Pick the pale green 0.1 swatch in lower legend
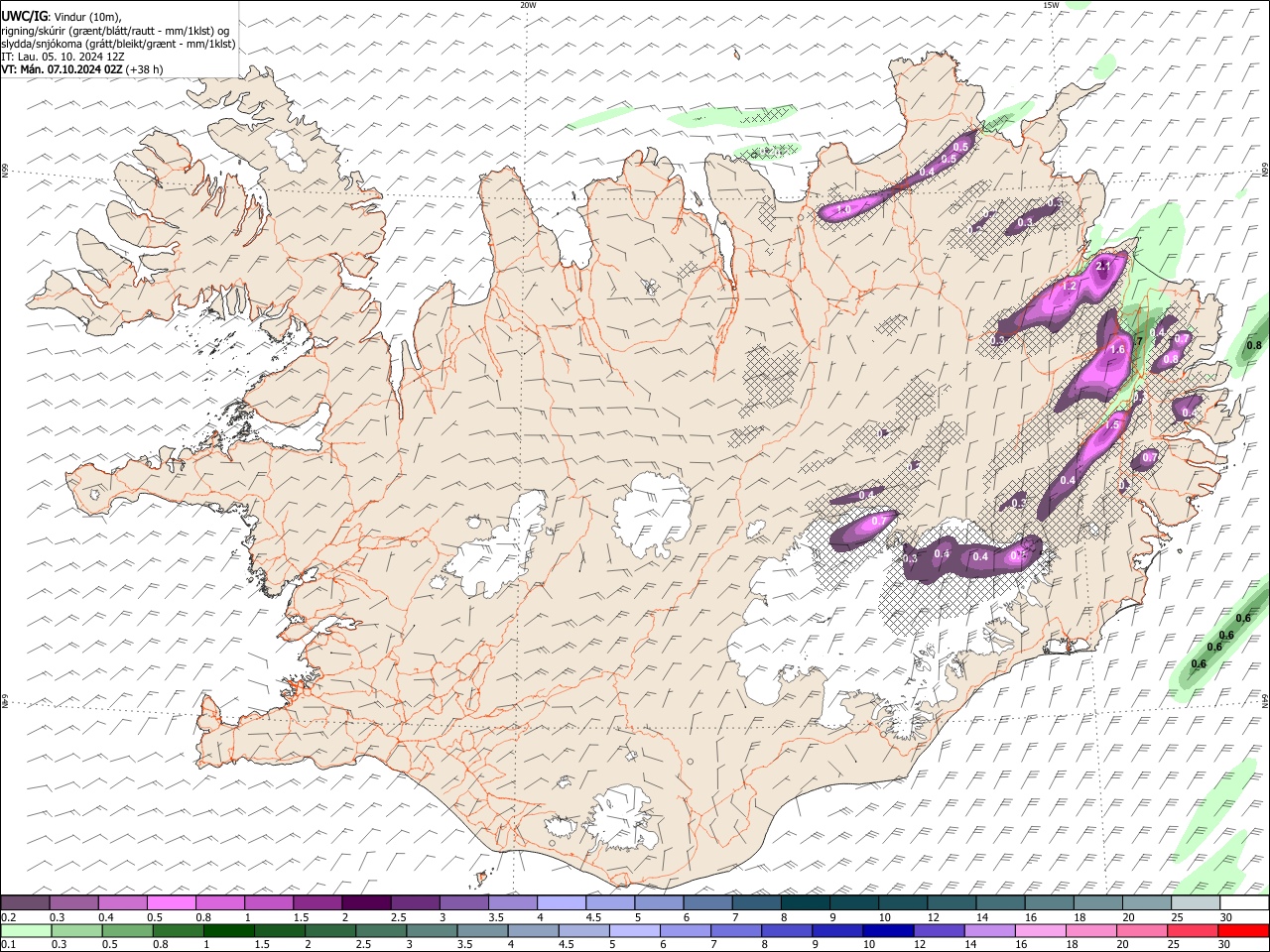The height and width of the screenshot is (952, 1270). (x=26, y=930)
